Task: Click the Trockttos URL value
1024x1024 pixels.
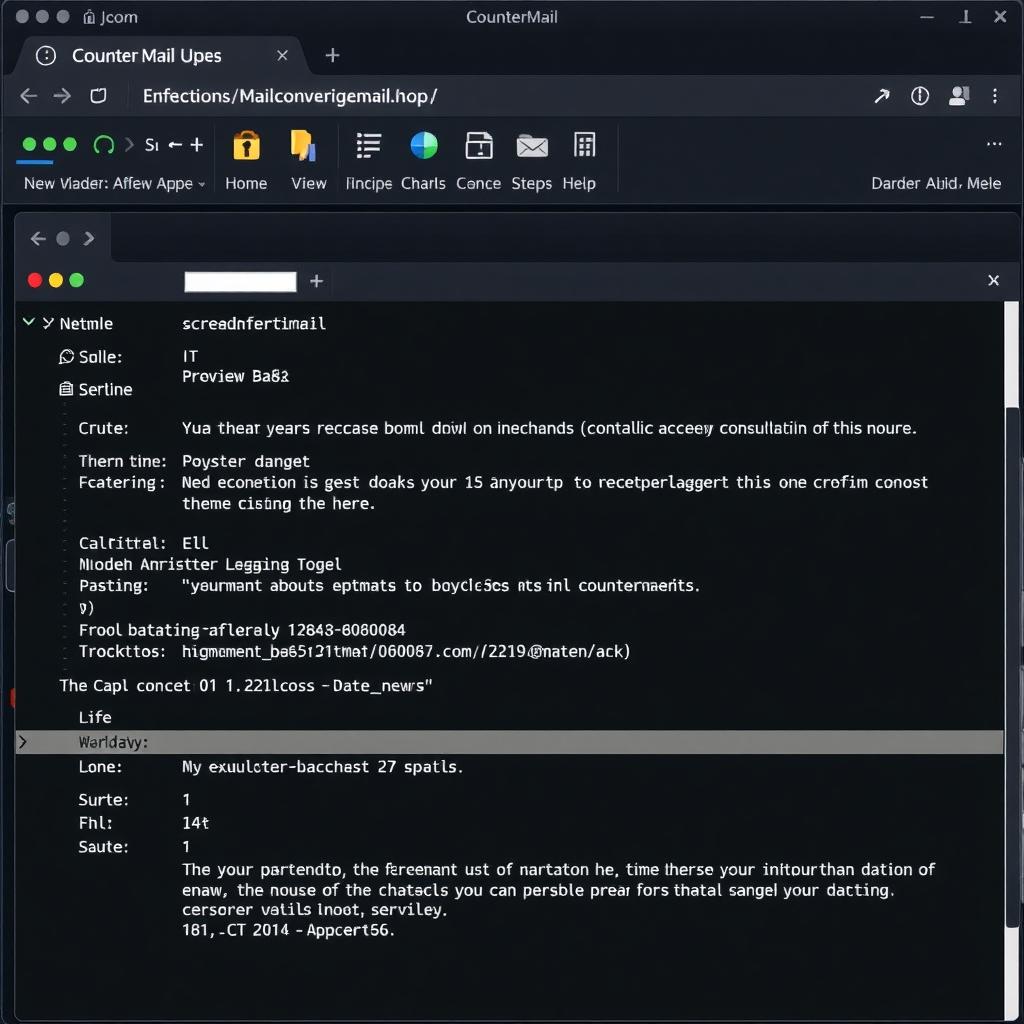Action: [406, 652]
